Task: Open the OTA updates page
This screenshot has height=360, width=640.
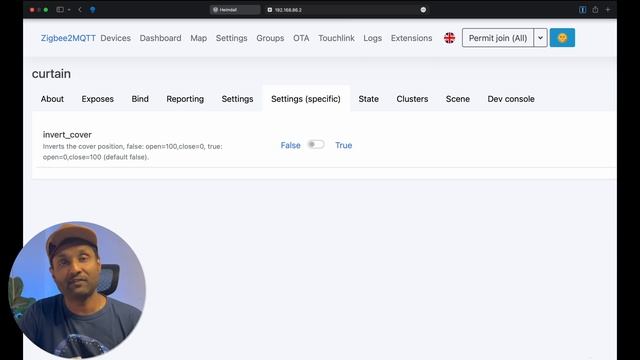Action: pyautogui.click(x=301, y=38)
